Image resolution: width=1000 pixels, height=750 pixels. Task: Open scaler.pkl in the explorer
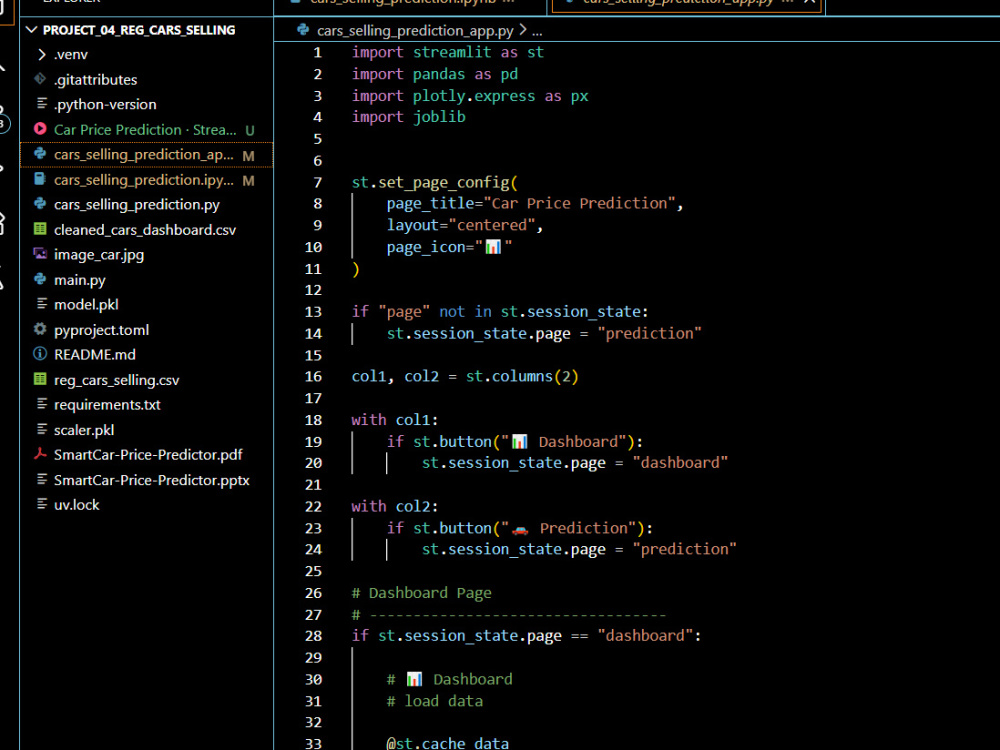tap(84, 430)
